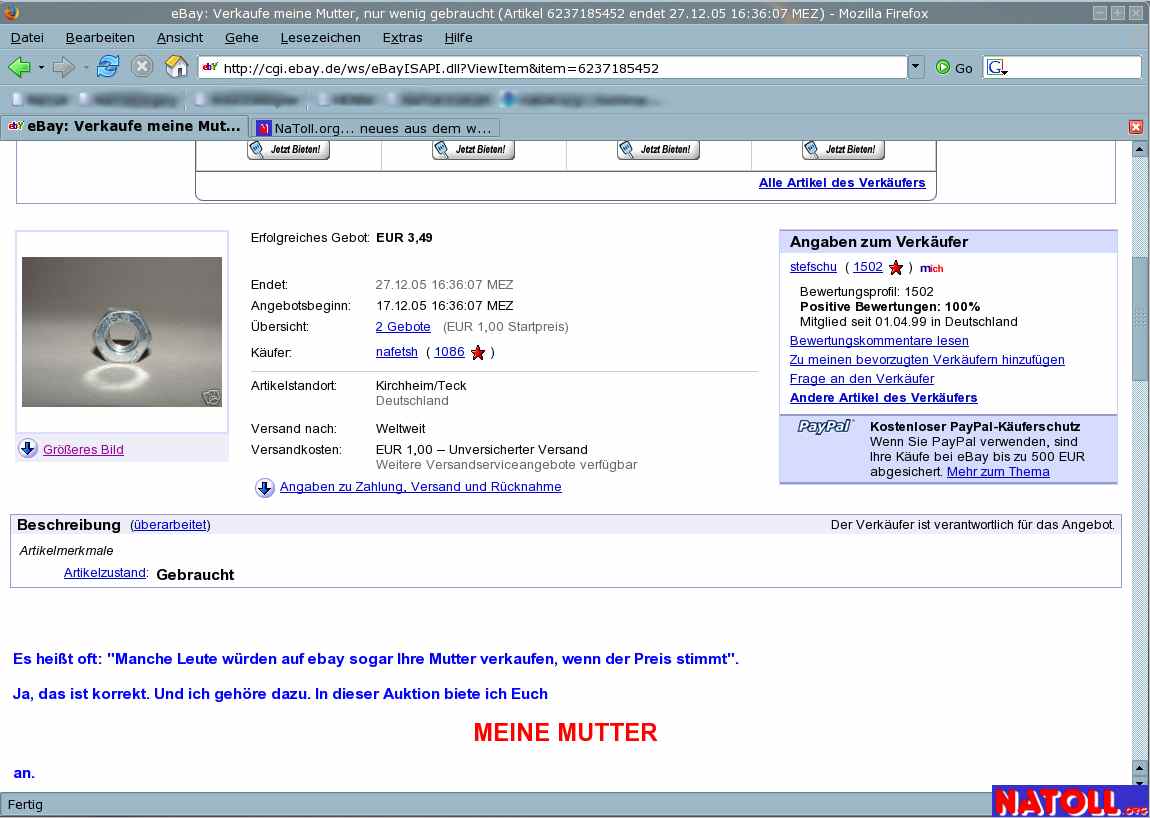Screen dimensions: 1150x818
Task: Click the grey stop loading icon
Action: 142,67
